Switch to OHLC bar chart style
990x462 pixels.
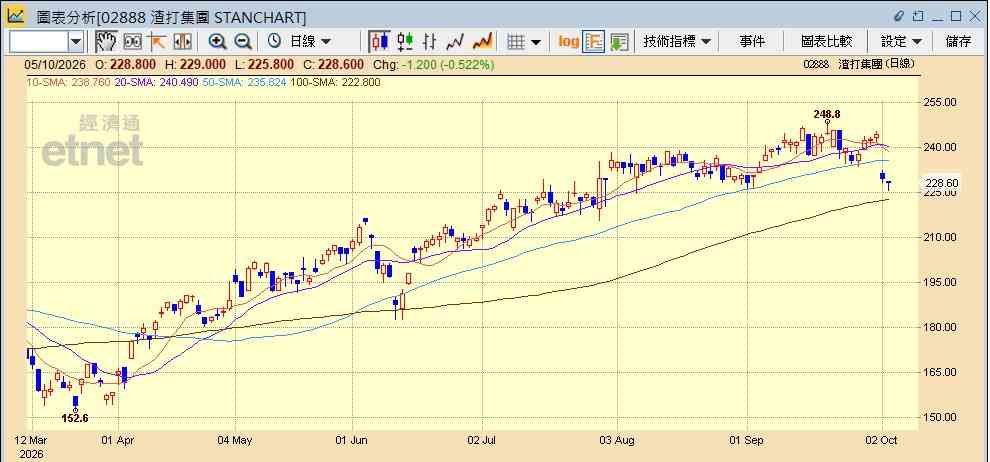(x=430, y=42)
